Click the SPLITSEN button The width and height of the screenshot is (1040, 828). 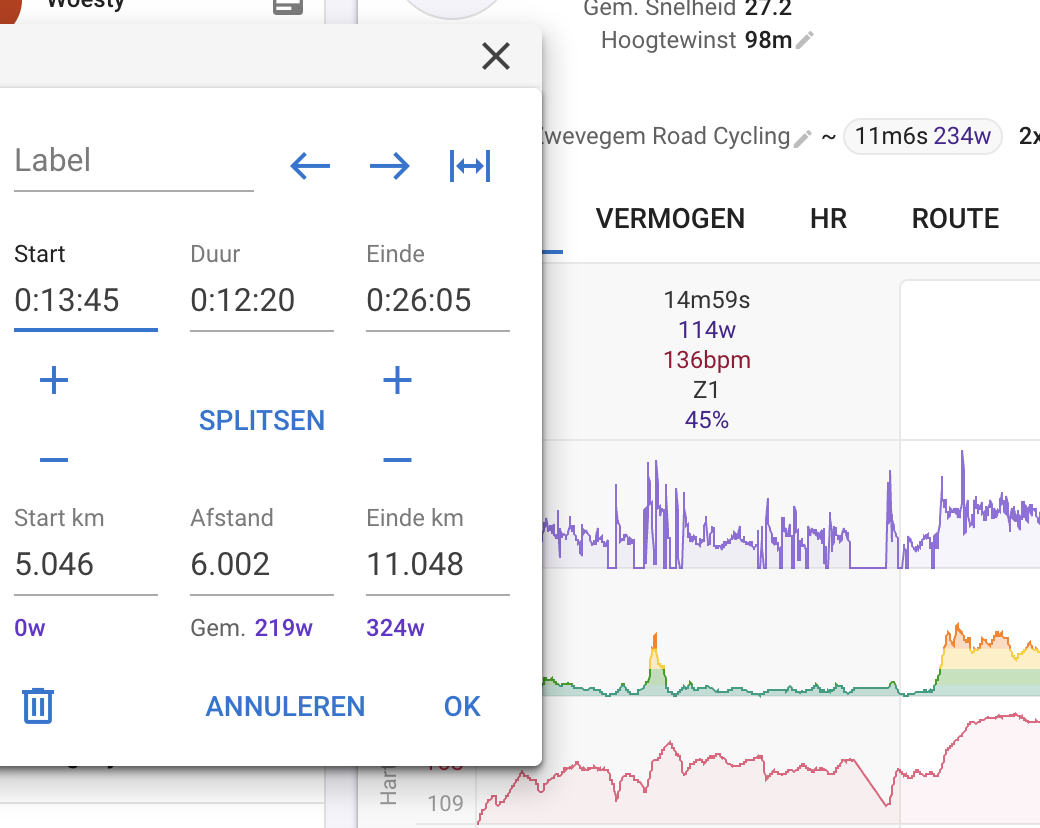[x=262, y=421]
